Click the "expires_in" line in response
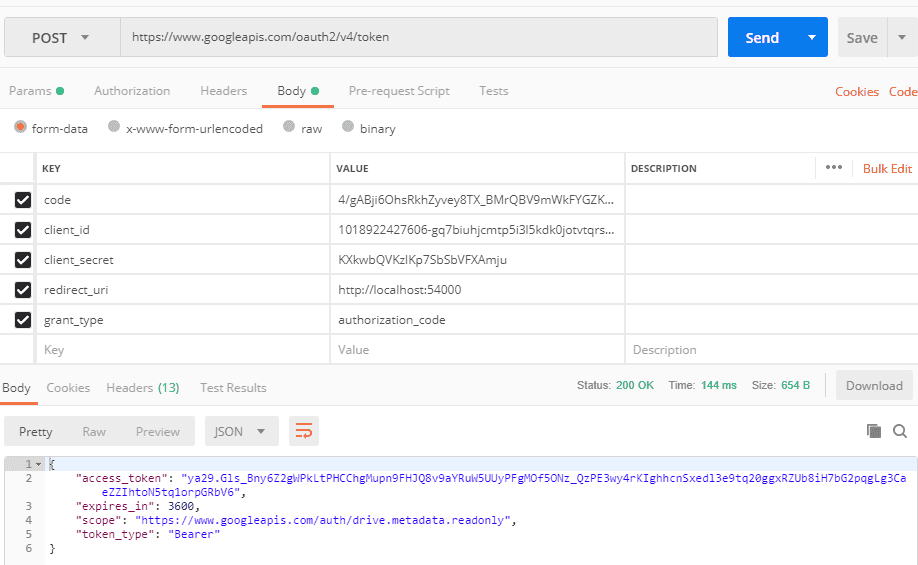The image size is (918, 565). 138,506
